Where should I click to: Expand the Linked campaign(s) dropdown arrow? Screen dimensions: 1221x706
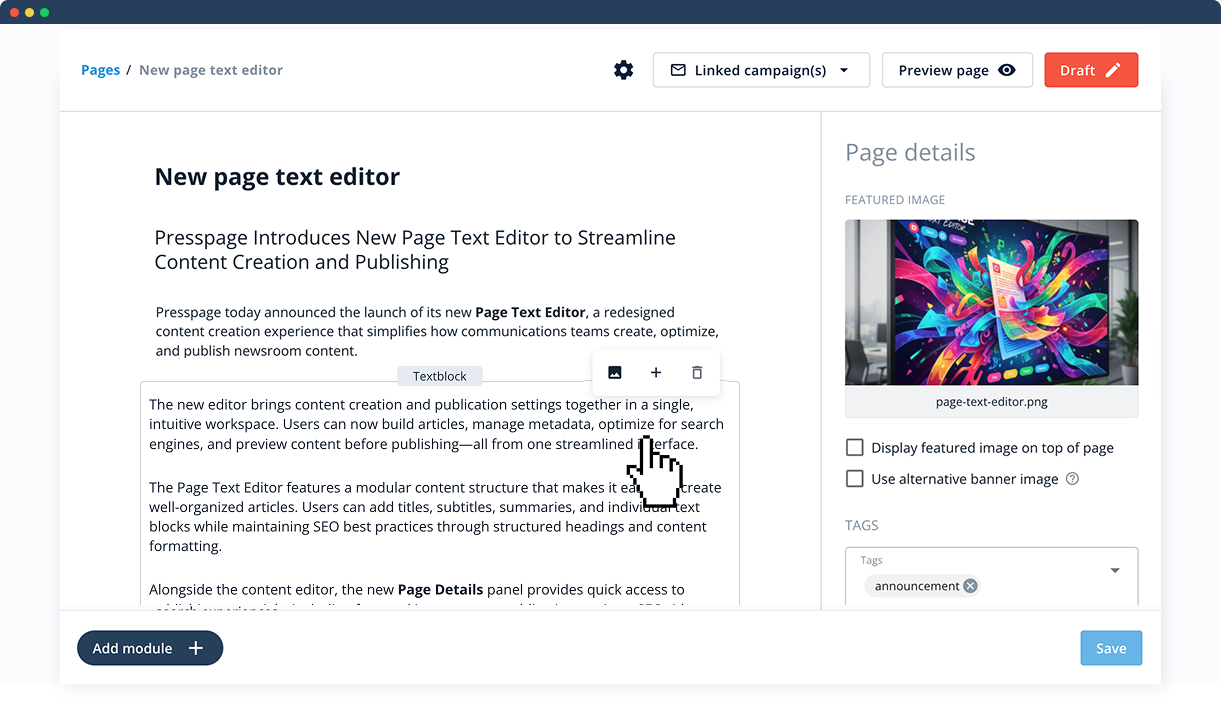[x=844, y=70]
